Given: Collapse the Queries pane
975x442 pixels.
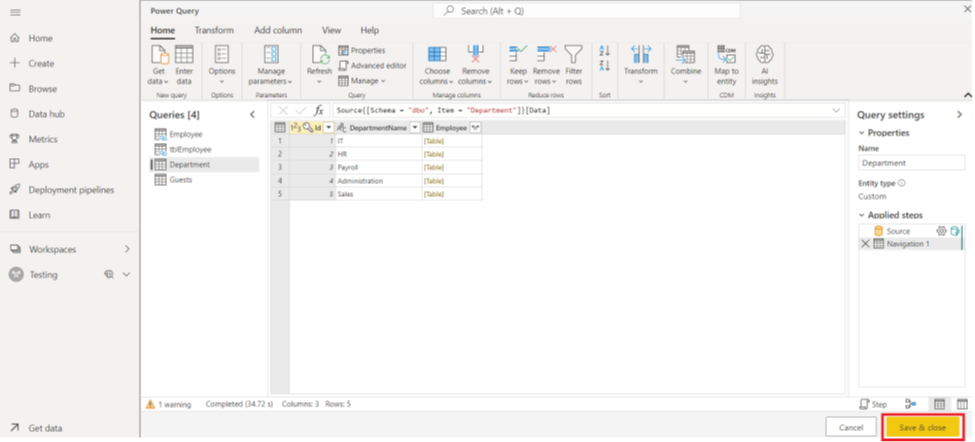Looking at the screenshot, I should (x=252, y=114).
